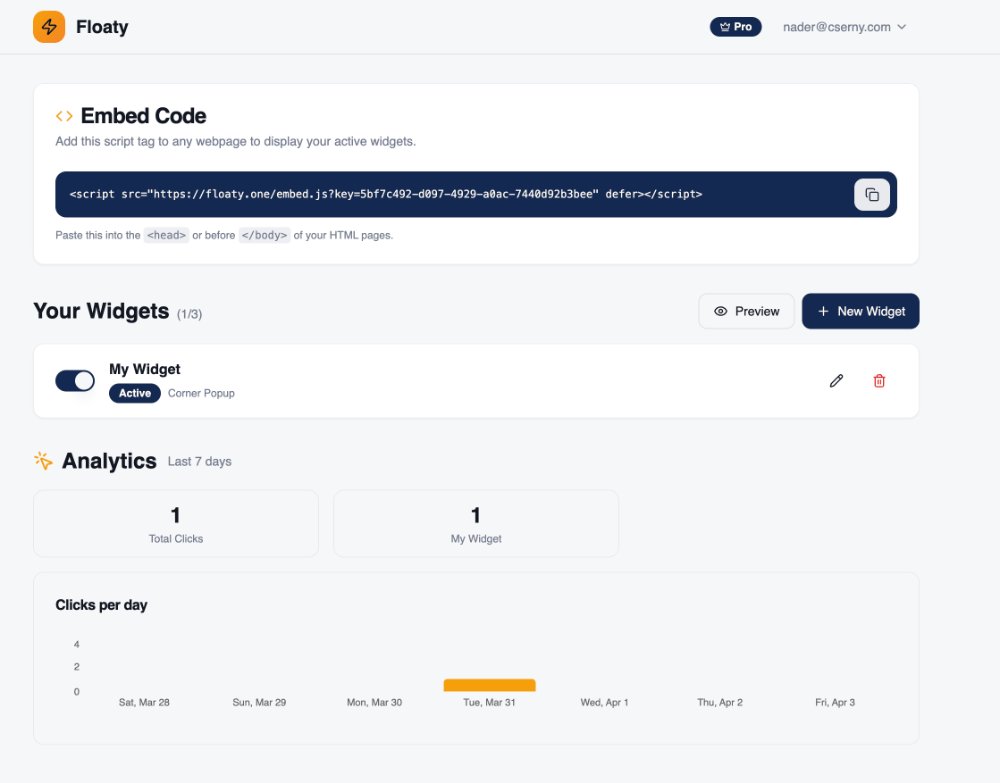
Task: Click the Thu, Apr 2 axis label
Action: tap(719, 702)
